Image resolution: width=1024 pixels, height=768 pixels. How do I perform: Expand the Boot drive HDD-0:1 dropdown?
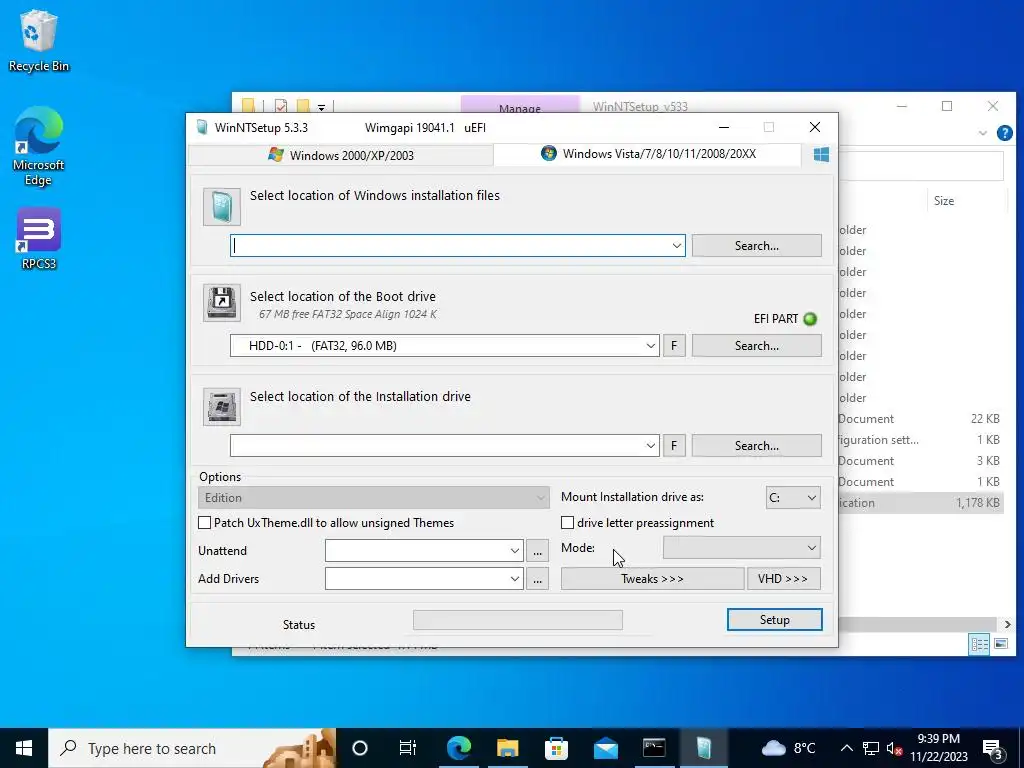[x=650, y=345]
